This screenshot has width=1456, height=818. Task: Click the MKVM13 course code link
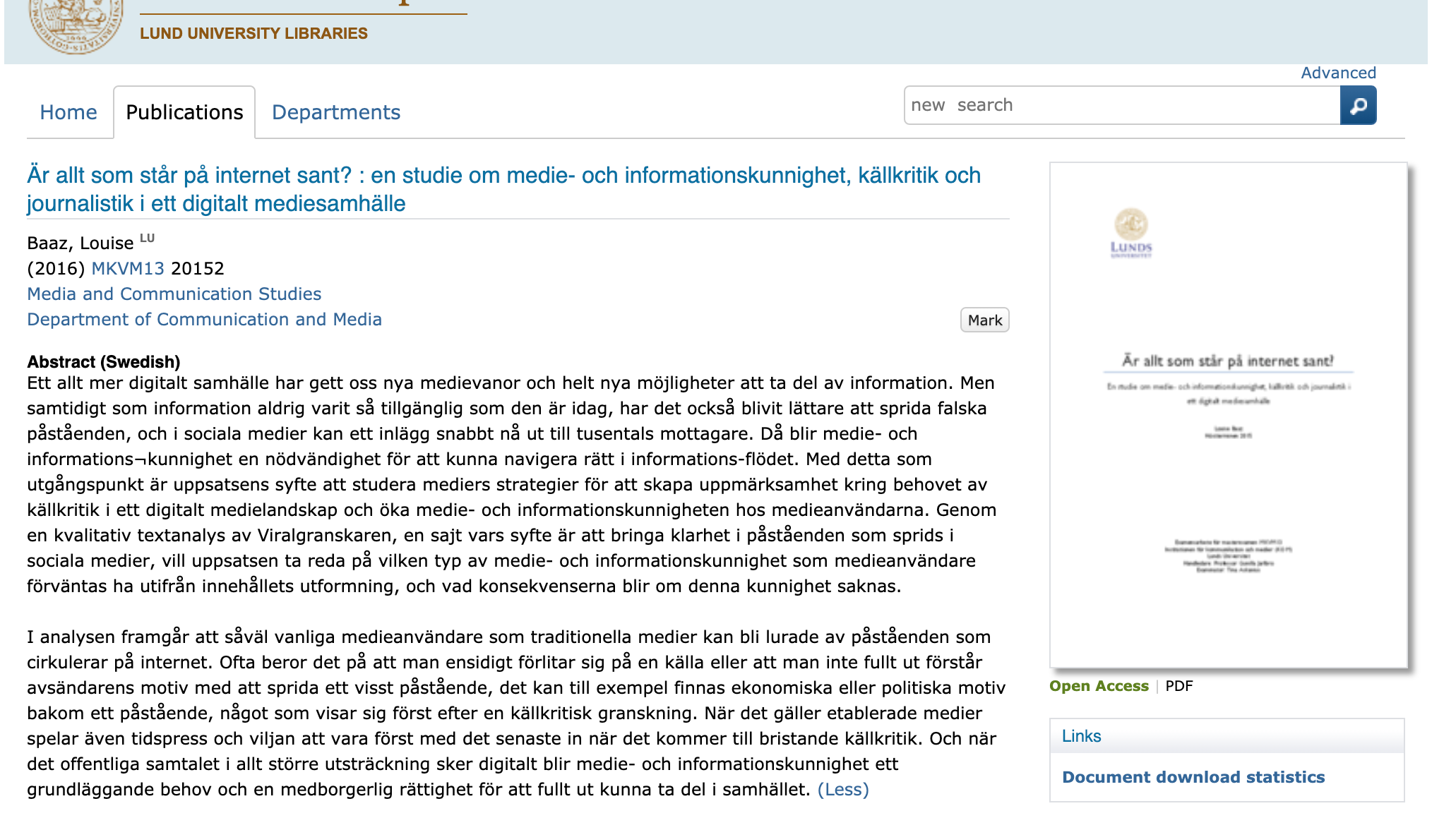[x=128, y=268]
